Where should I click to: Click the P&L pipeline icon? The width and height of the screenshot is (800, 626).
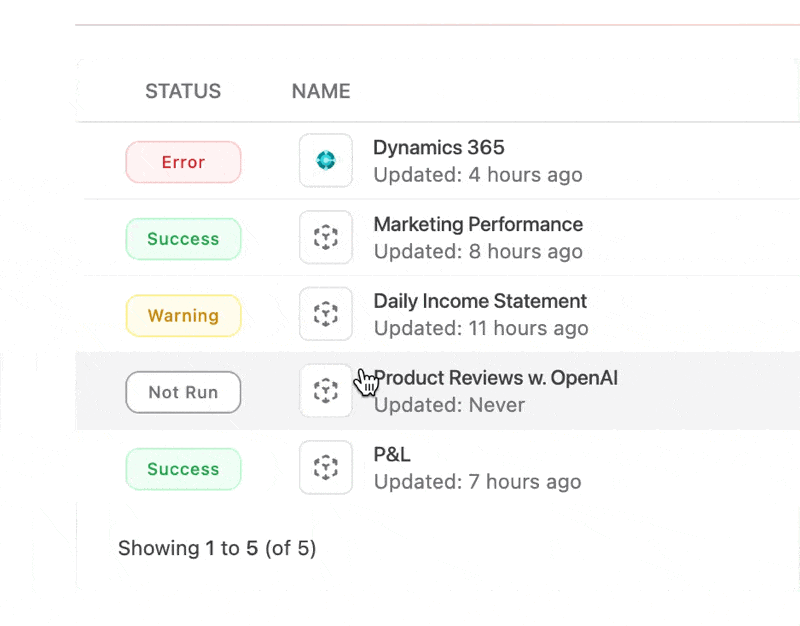(x=325, y=467)
